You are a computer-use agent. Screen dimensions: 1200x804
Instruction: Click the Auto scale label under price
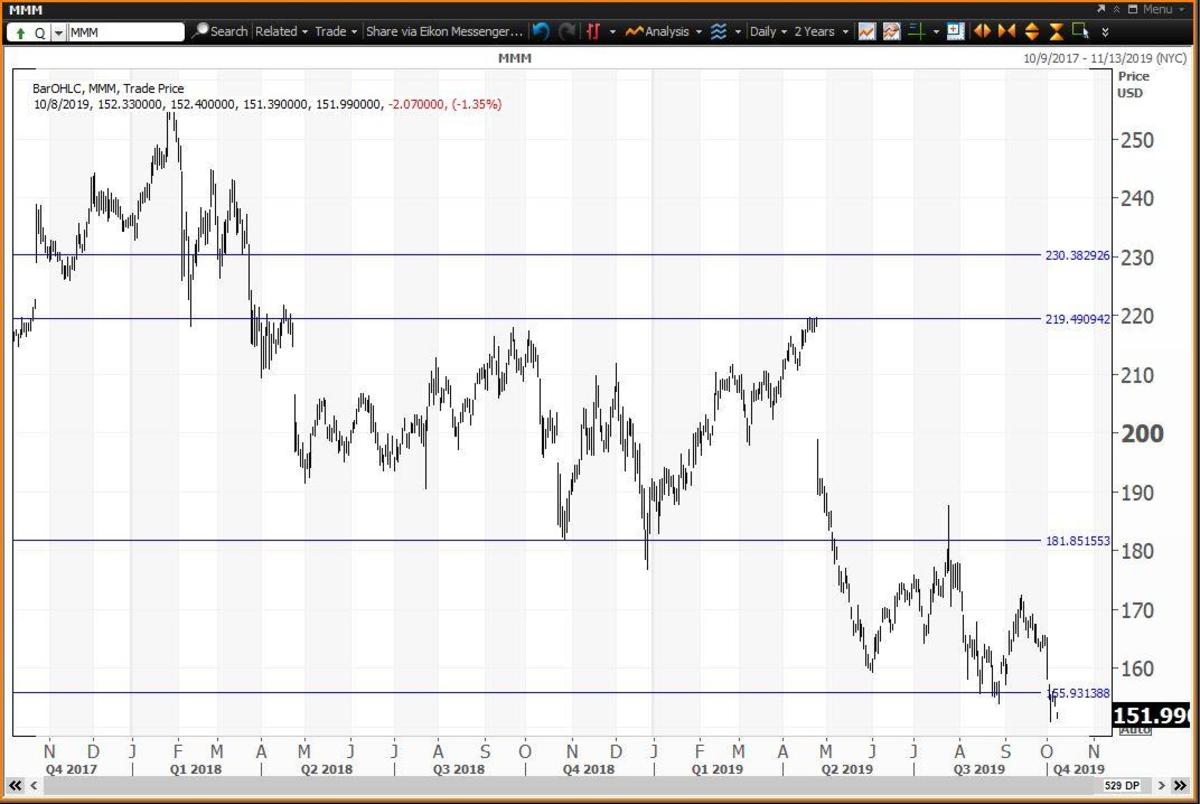pyautogui.click(x=1135, y=730)
